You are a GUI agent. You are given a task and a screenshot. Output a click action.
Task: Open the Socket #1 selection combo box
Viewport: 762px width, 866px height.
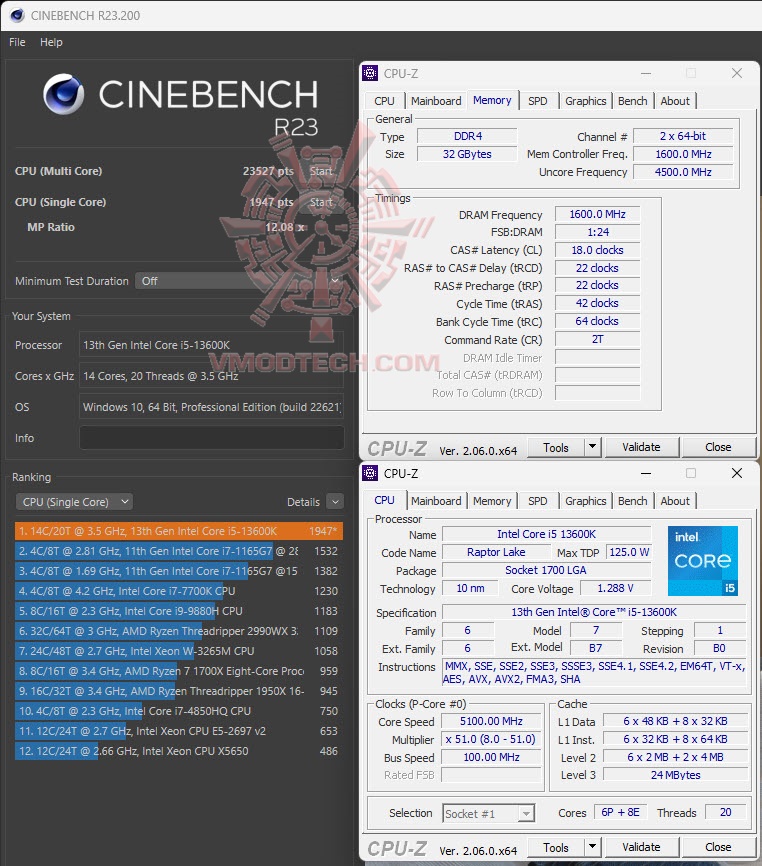click(488, 814)
